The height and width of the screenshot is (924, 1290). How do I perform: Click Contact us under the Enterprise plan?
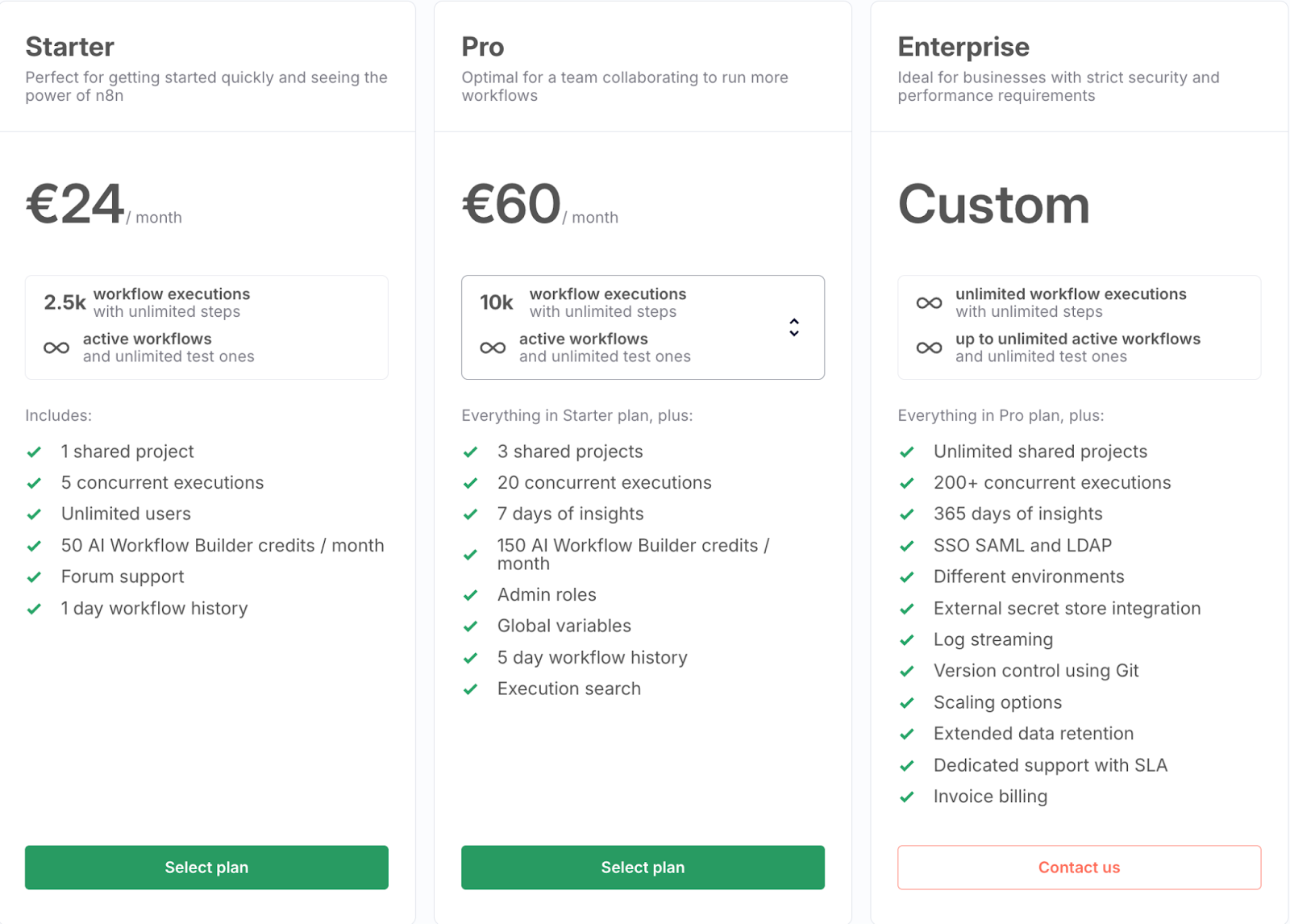pos(1079,867)
